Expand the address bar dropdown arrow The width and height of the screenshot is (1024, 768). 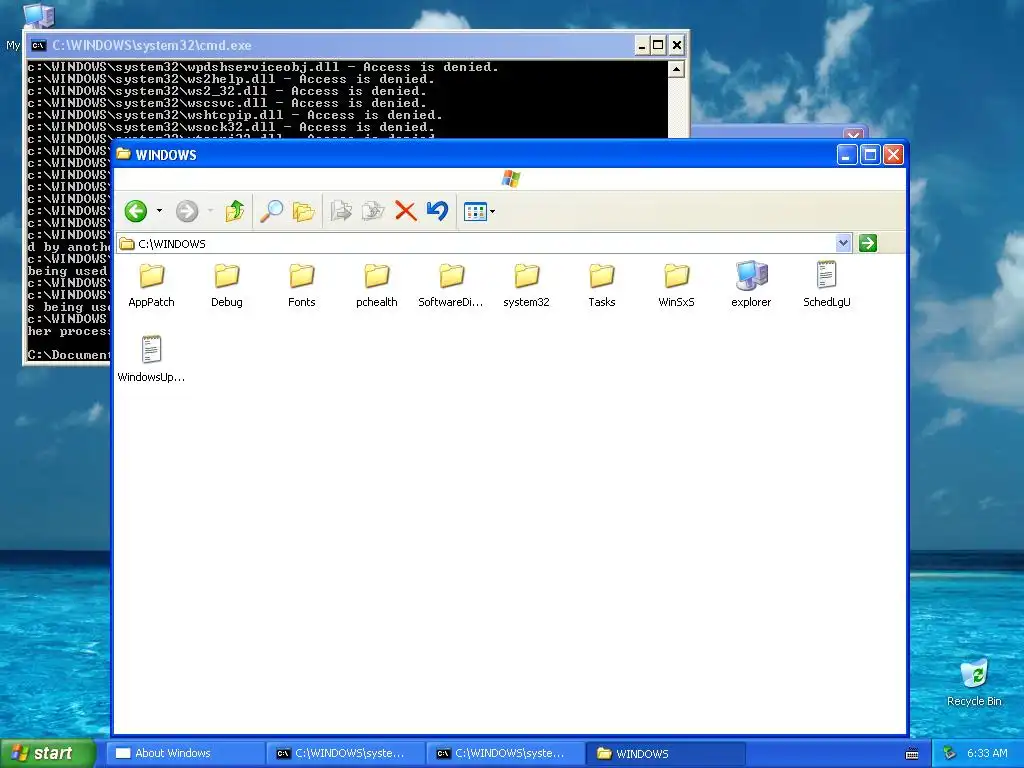tap(843, 243)
